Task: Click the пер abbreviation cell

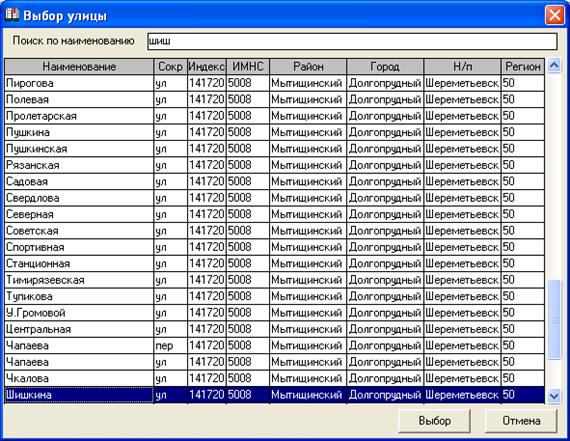Action: click(x=170, y=345)
